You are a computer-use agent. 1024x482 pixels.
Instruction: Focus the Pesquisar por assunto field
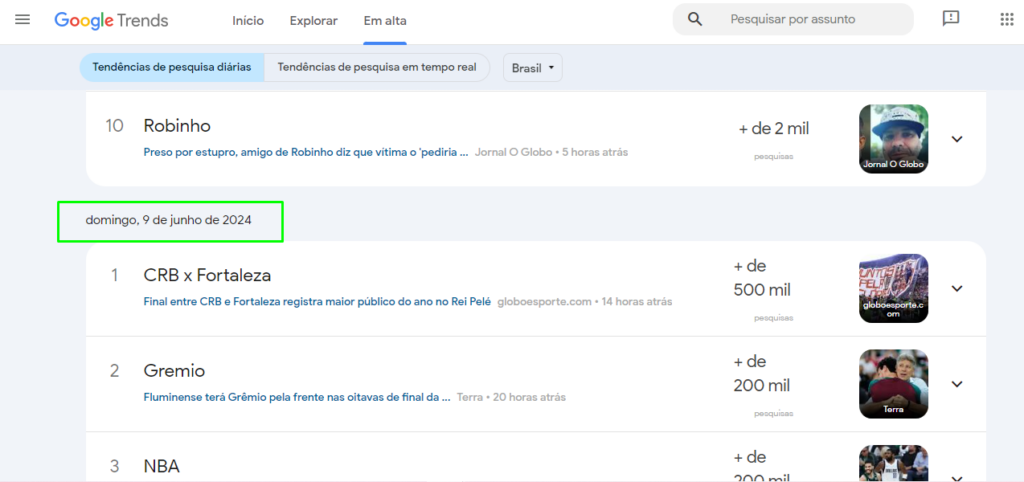point(793,20)
